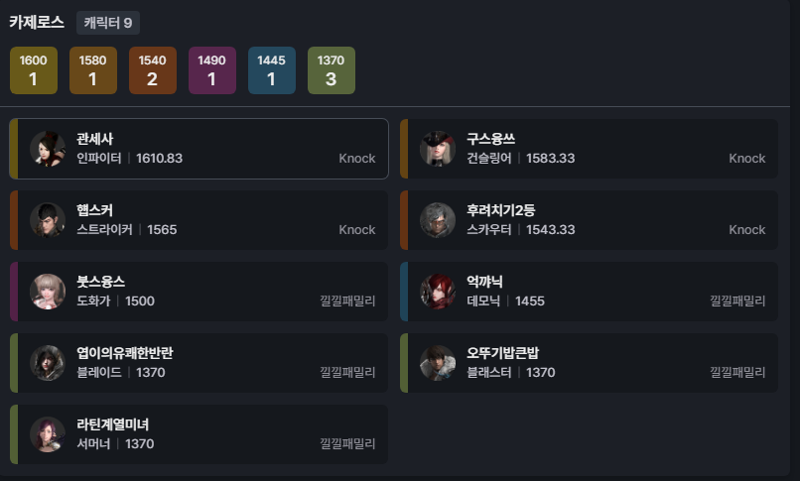
Task: Click the green 1370 level badge
Action: [x=331, y=70]
